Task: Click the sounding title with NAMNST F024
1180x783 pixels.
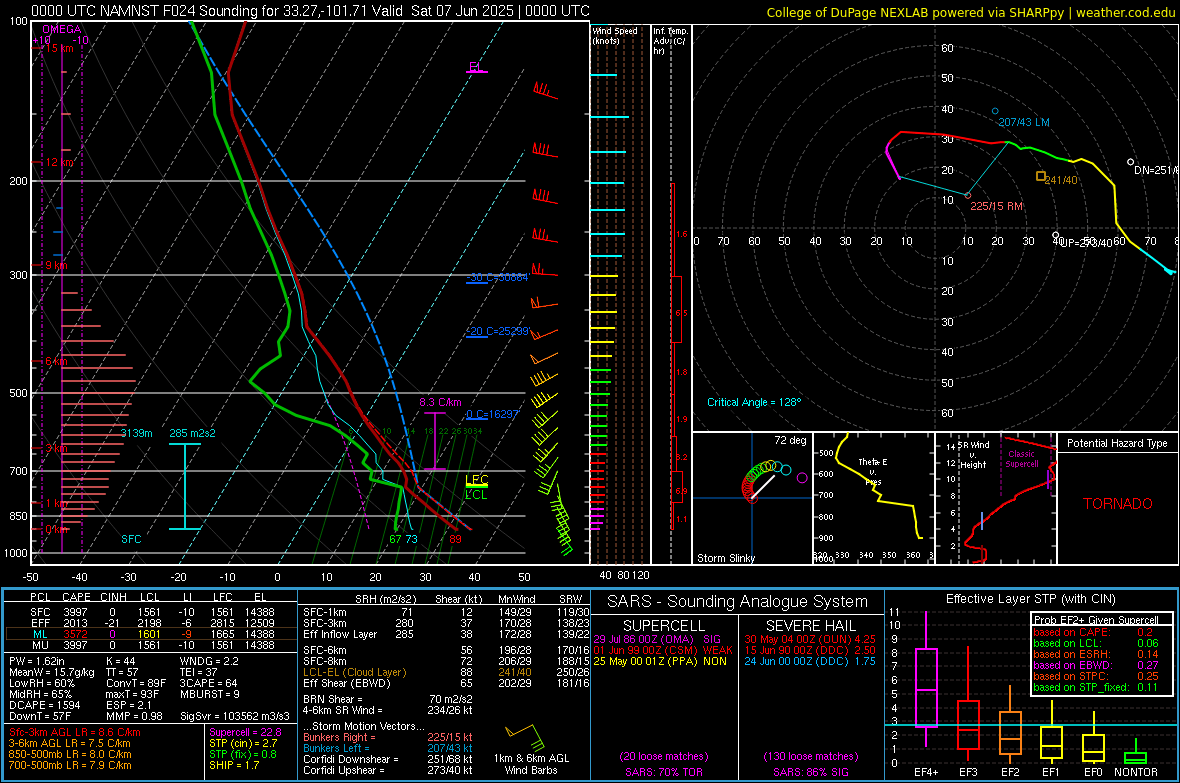Action: tap(310, 11)
